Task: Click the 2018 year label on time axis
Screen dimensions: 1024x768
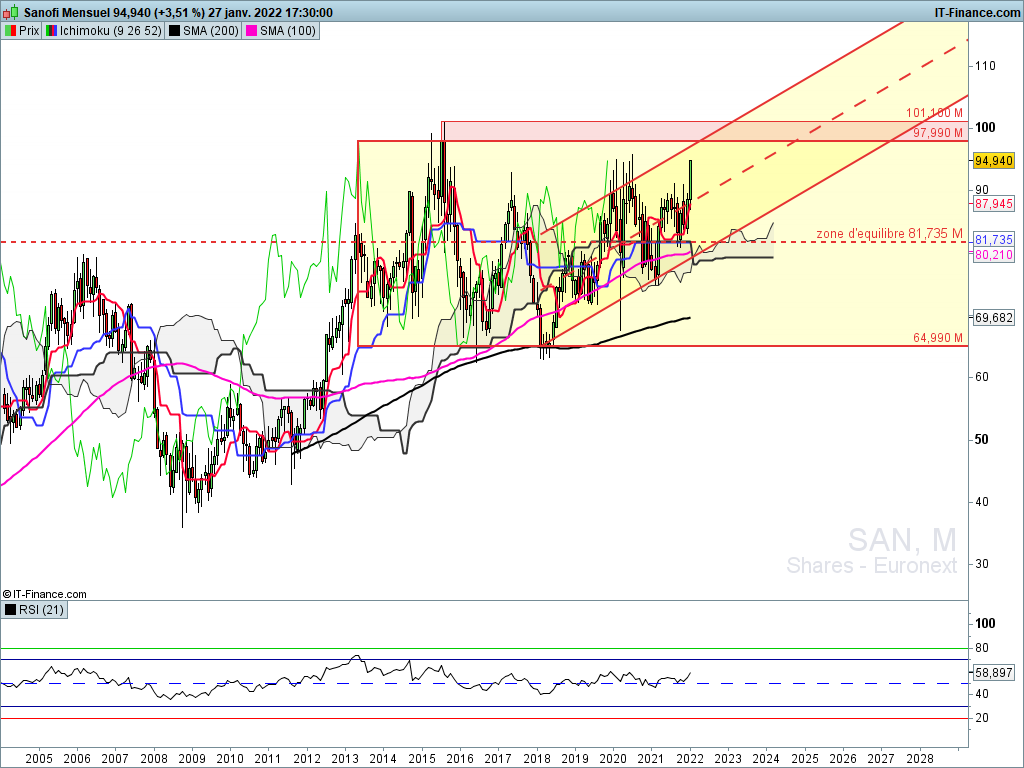Action: pos(536,759)
